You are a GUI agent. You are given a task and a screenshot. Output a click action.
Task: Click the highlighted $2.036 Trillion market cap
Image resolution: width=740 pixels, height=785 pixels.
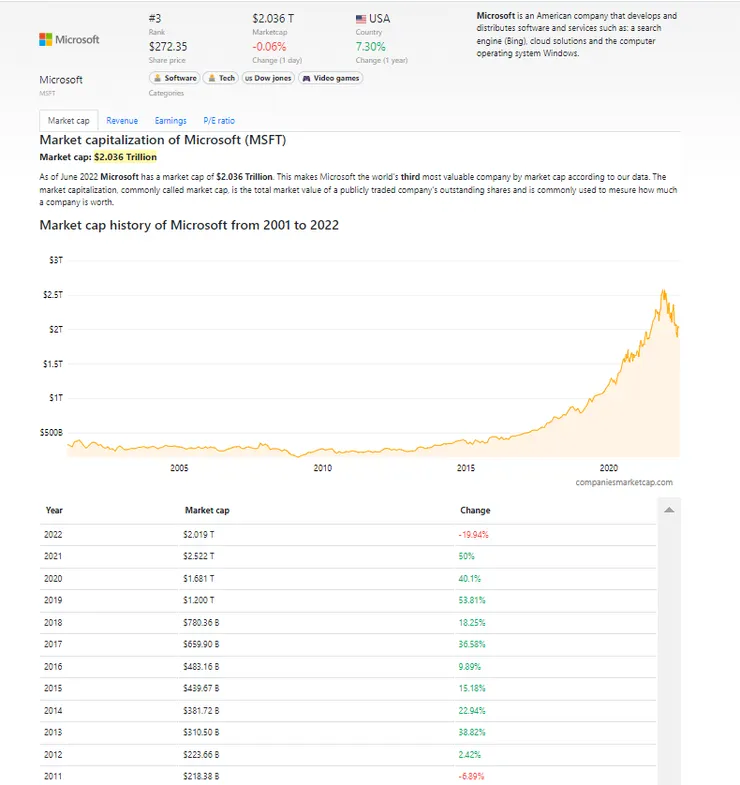pyautogui.click(x=125, y=157)
